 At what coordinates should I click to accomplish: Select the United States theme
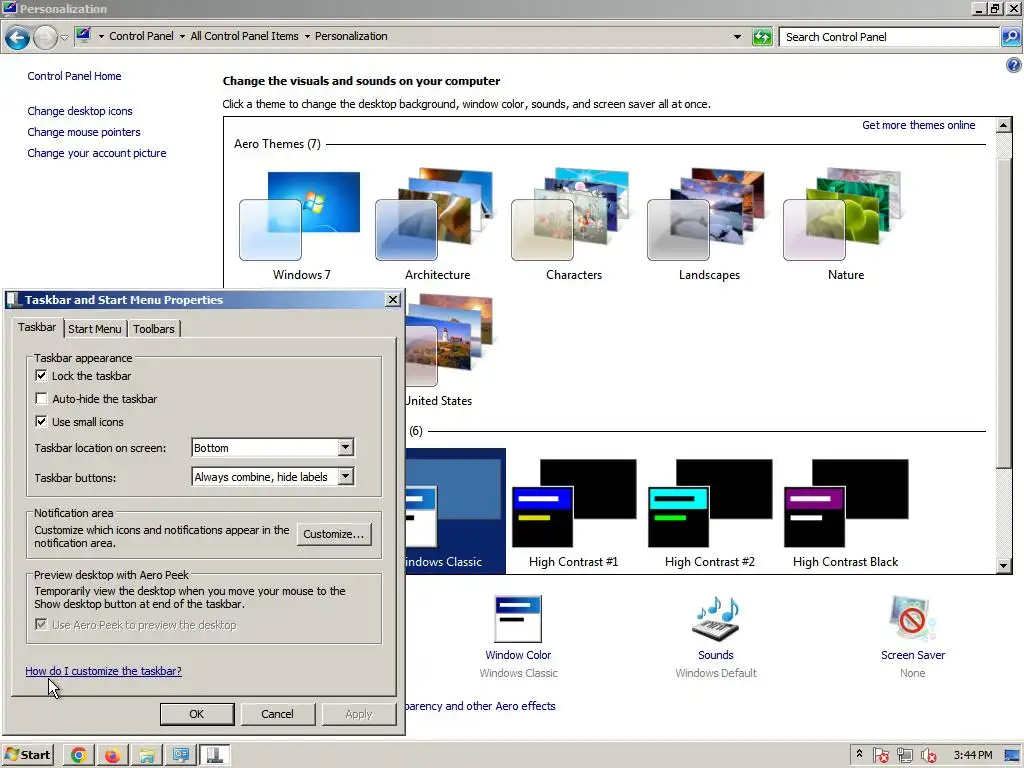click(449, 351)
